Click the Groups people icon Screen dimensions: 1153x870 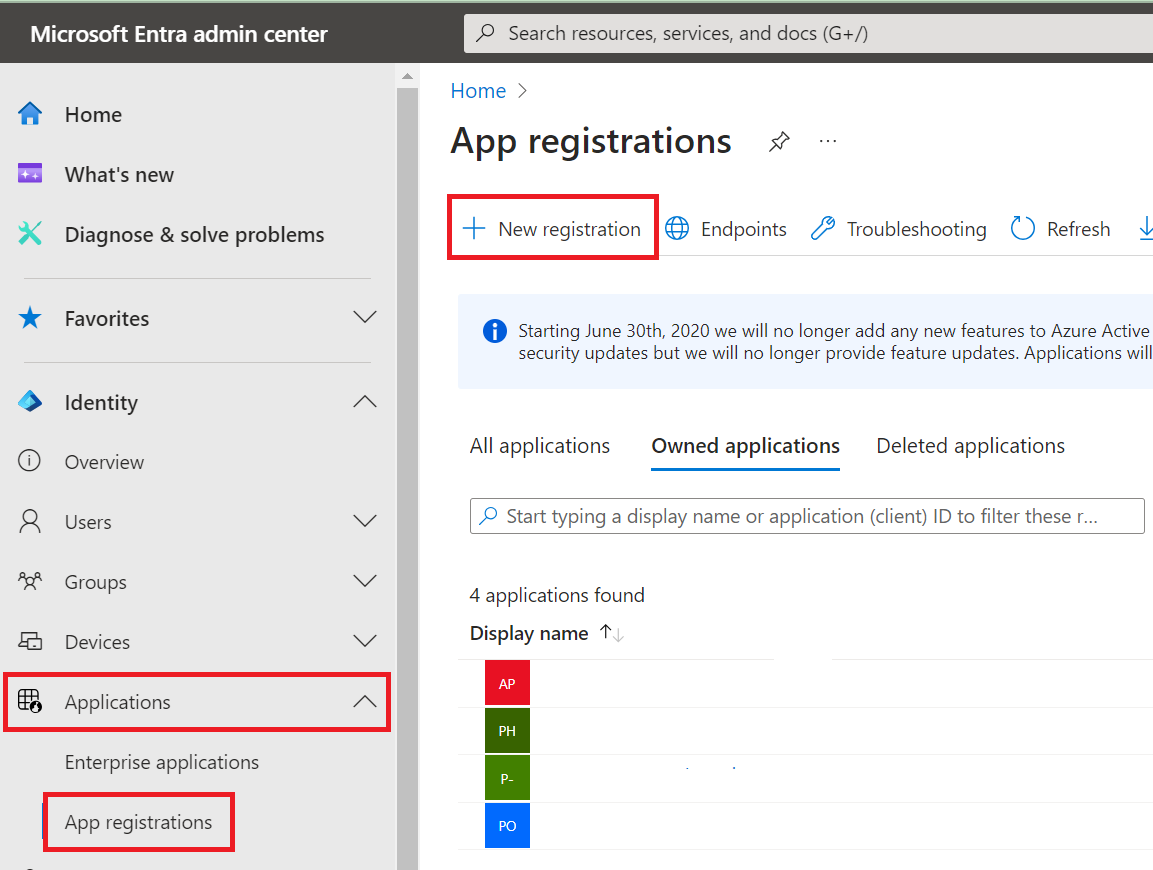coord(30,581)
